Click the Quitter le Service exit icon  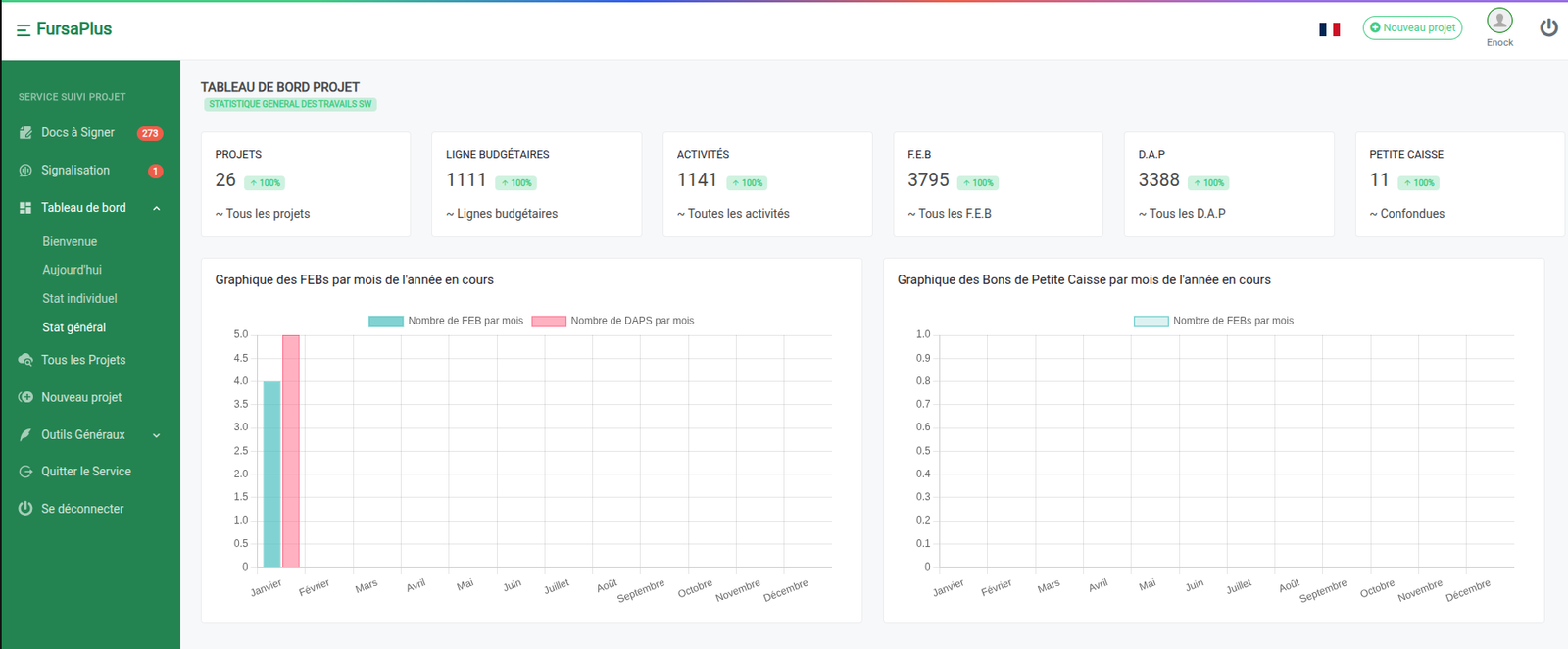pyautogui.click(x=25, y=472)
